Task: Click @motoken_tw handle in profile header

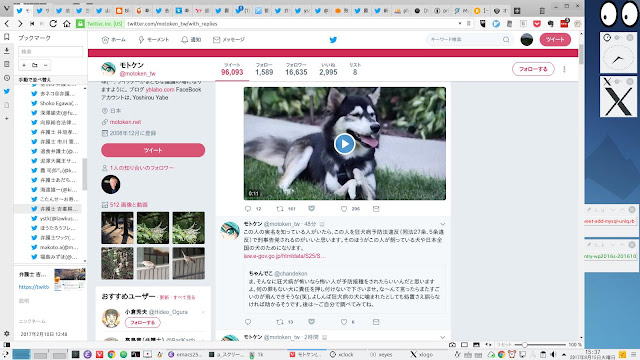Action: [x=138, y=73]
